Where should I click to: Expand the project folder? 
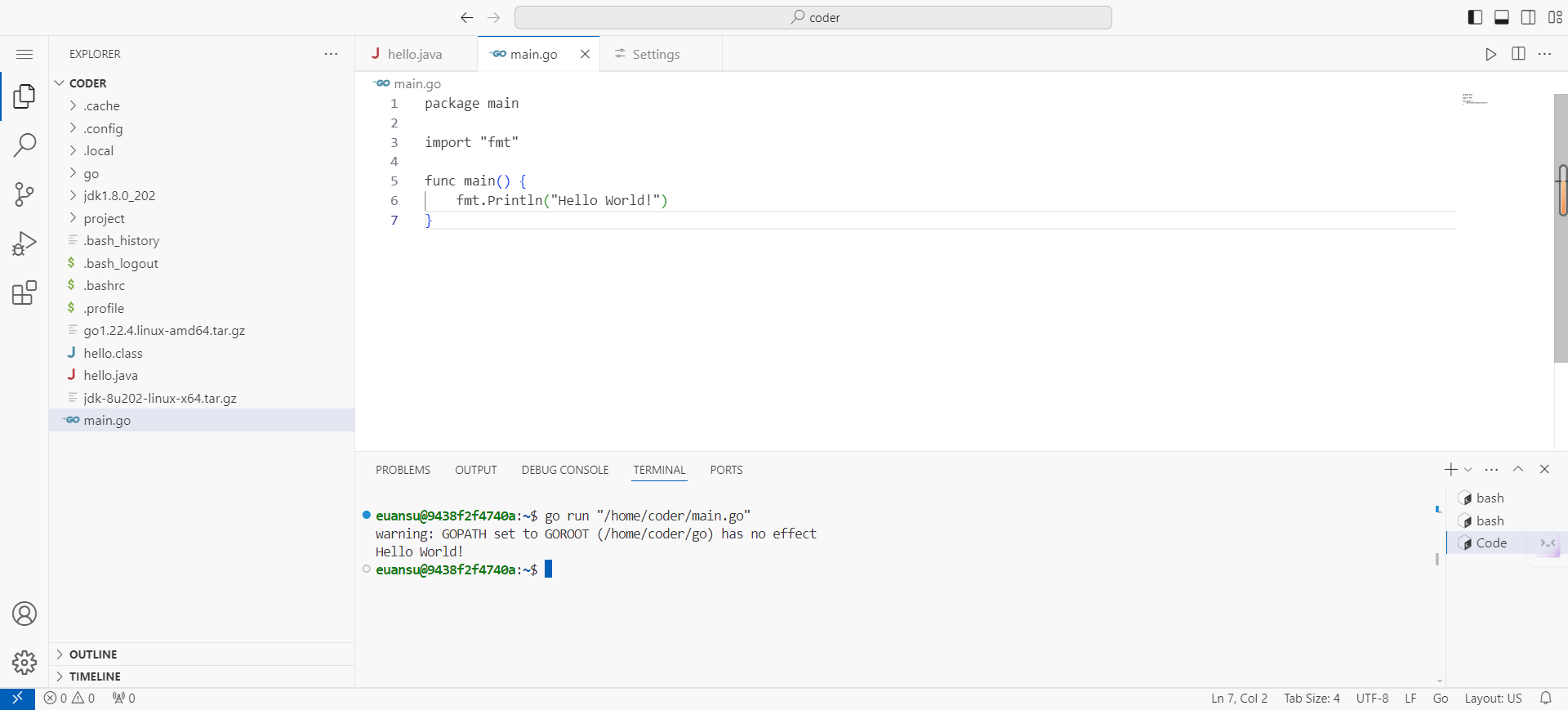(x=104, y=218)
